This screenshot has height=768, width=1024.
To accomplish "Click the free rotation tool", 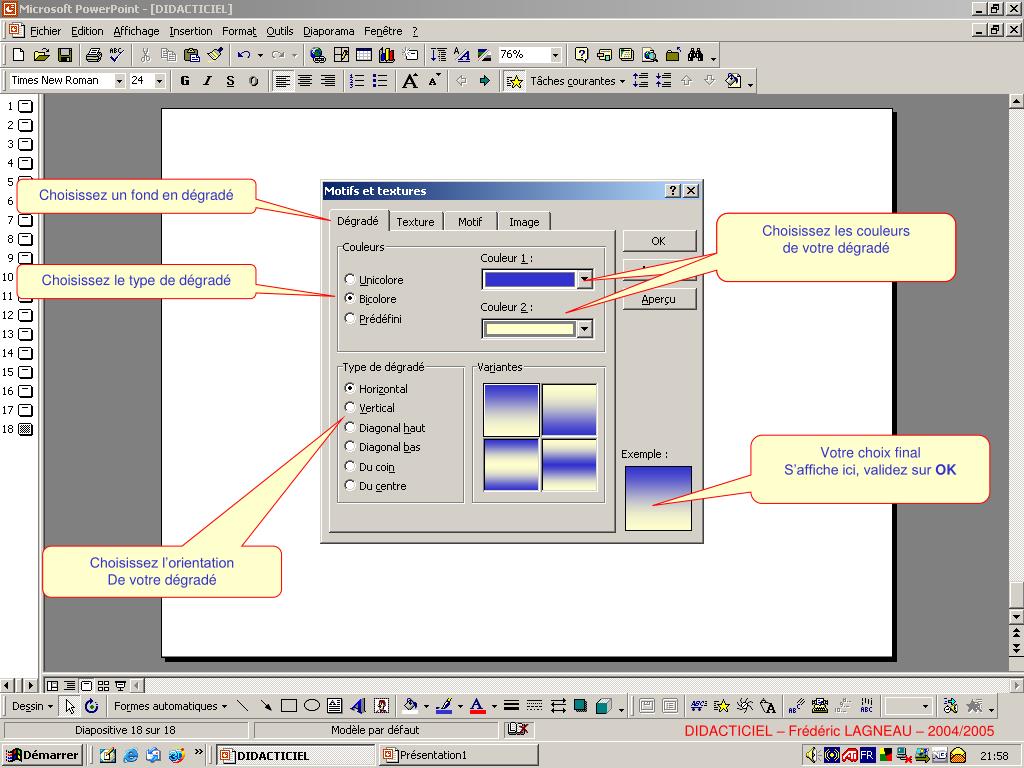I will point(92,706).
